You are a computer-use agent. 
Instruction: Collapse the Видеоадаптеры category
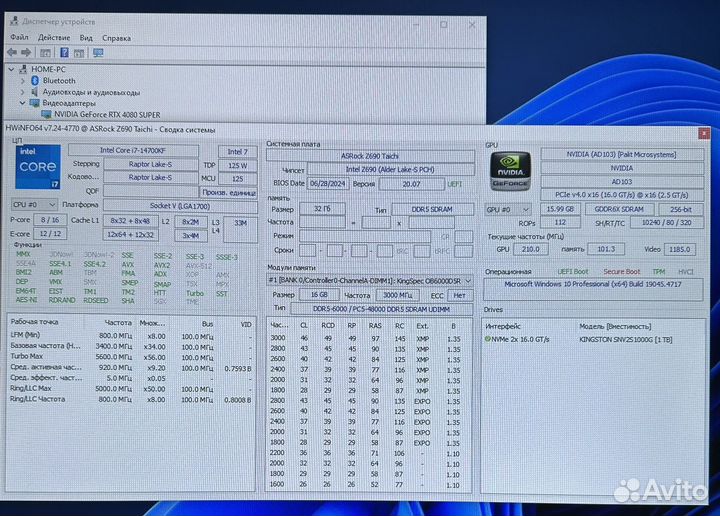(22, 102)
